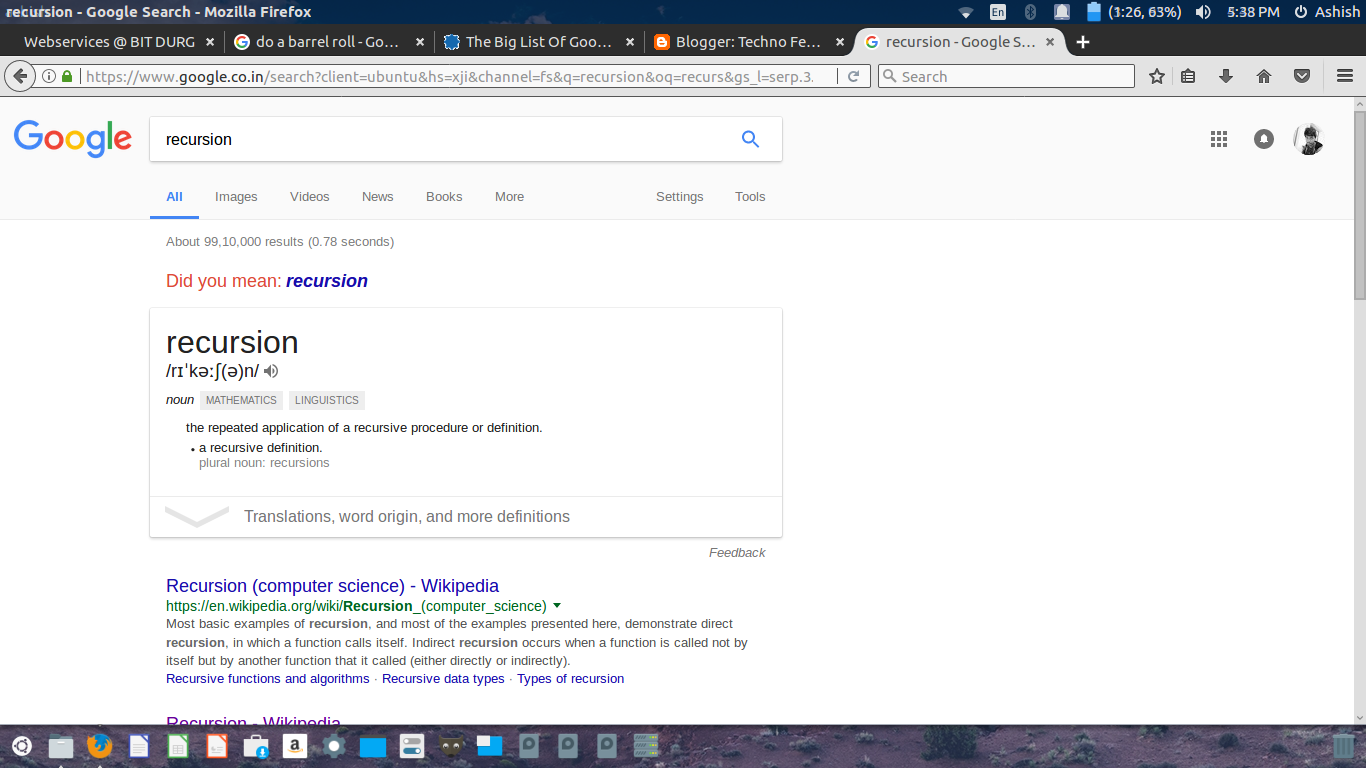Switch to The Big List Of Goo... tab
The height and width of the screenshot is (768, 1366).
click(x=539, y=42)
